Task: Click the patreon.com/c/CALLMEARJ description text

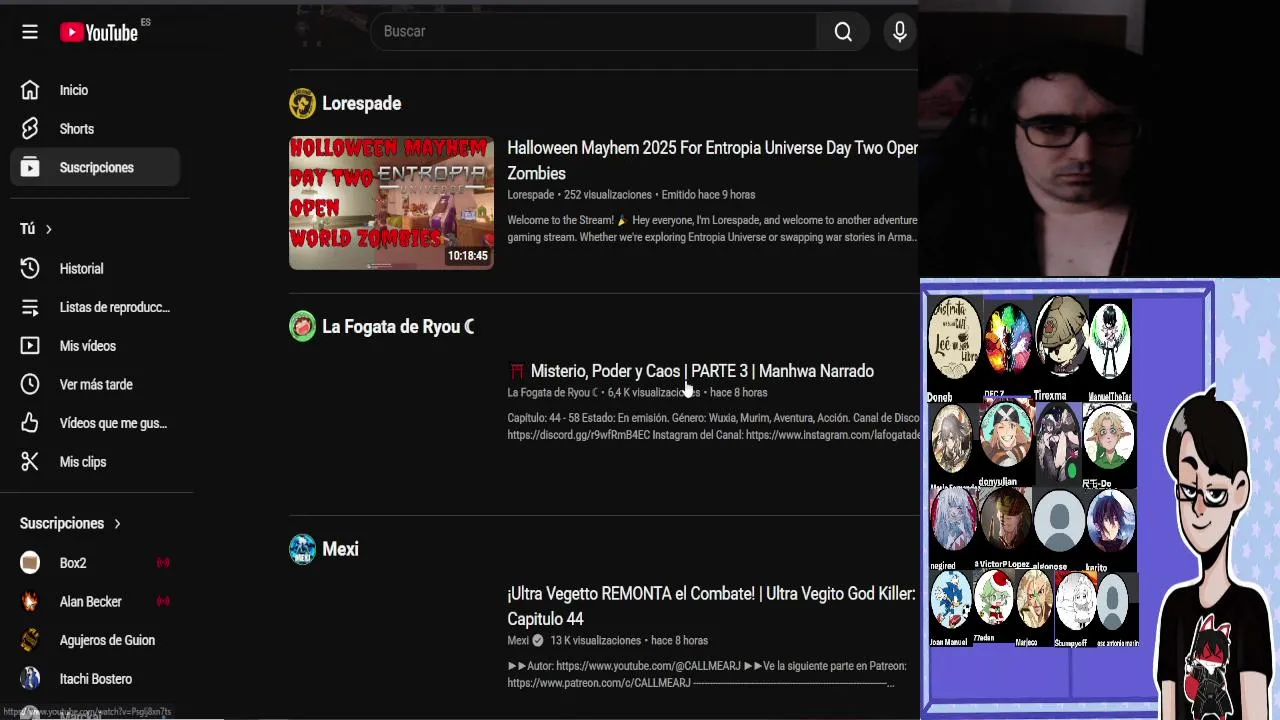Action: click(x=599, y=683)
